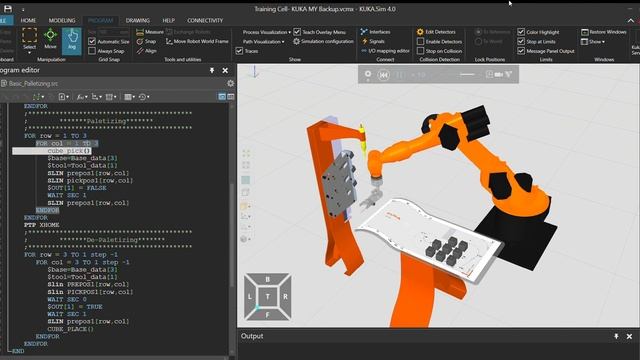Open the HOME ribbon tab
Viewport: 640px width, 360px height.
click(28, 20)
